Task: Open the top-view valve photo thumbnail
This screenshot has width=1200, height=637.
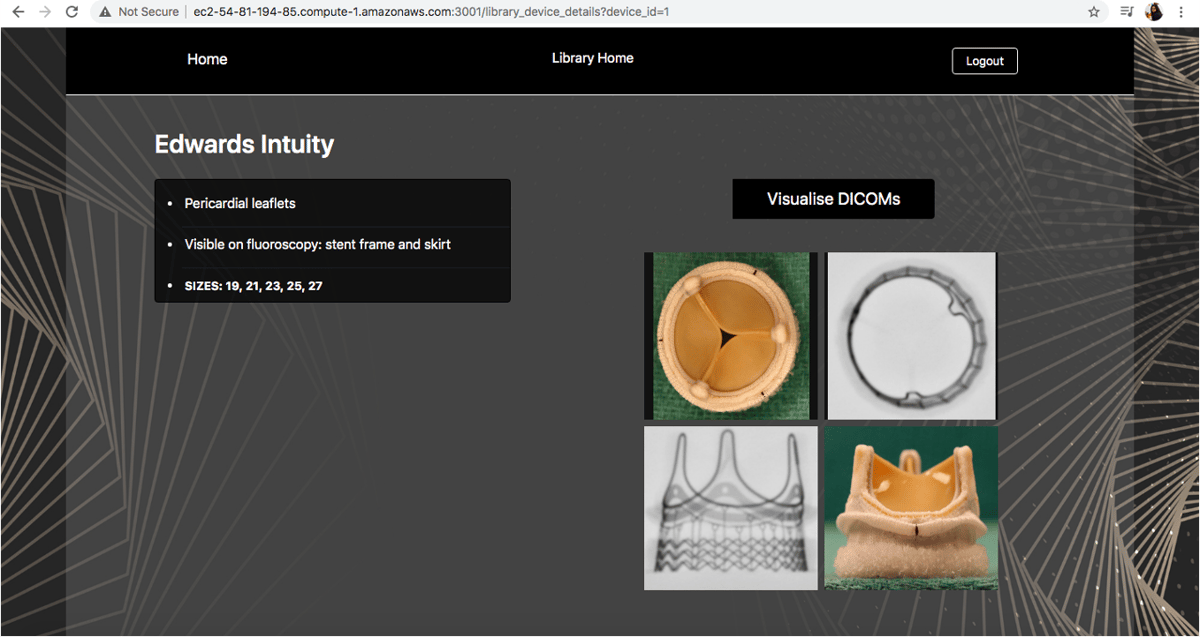Action: [731, 336]
